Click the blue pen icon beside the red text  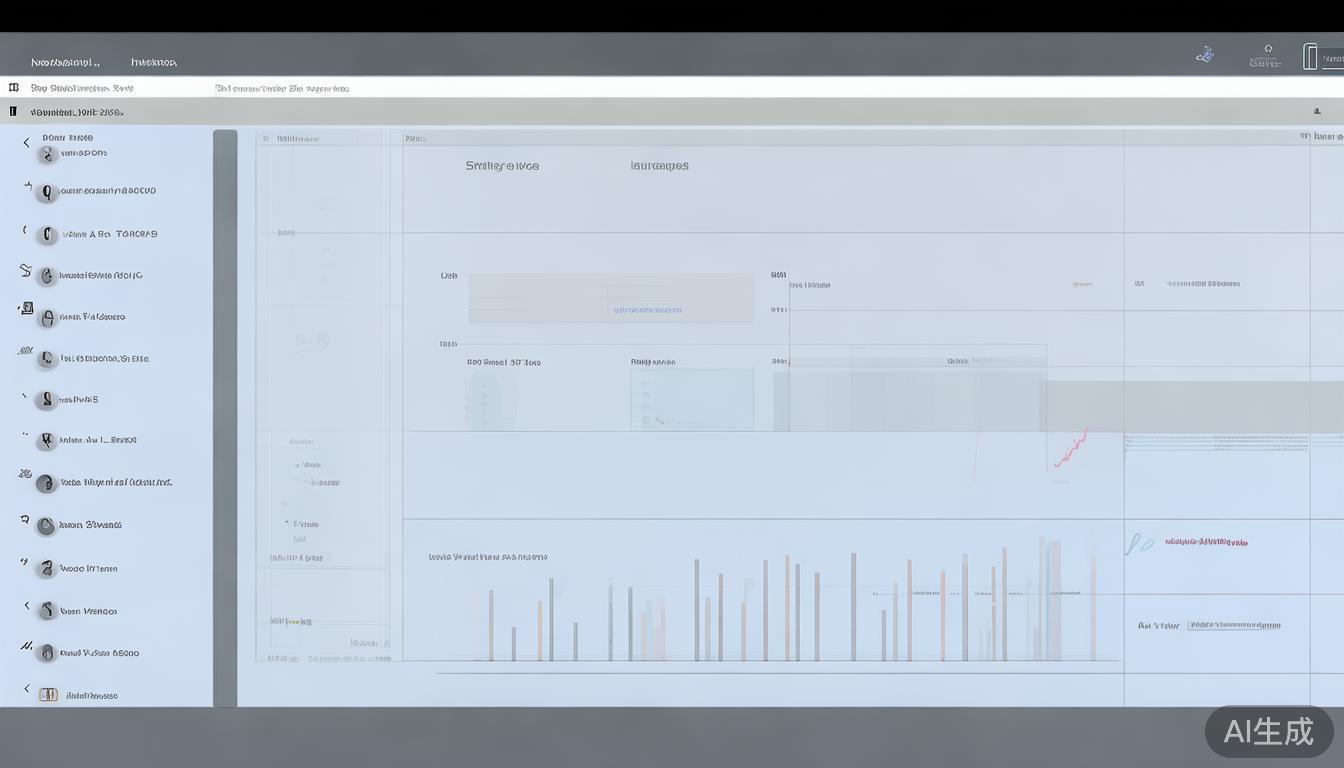(x=1138, y=543)
